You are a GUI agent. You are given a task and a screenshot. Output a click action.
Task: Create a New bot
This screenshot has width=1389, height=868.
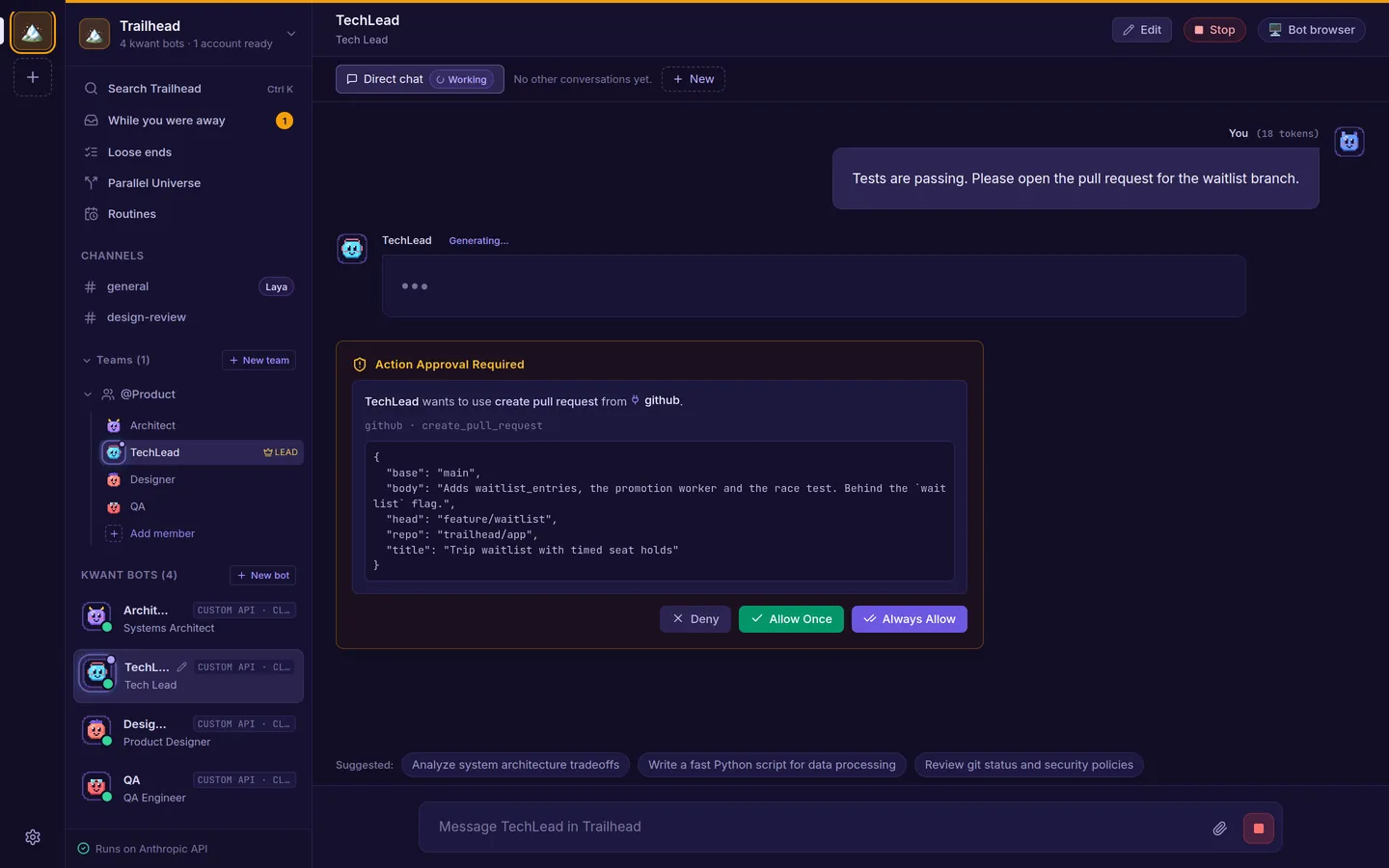click(x=262, y=576)
